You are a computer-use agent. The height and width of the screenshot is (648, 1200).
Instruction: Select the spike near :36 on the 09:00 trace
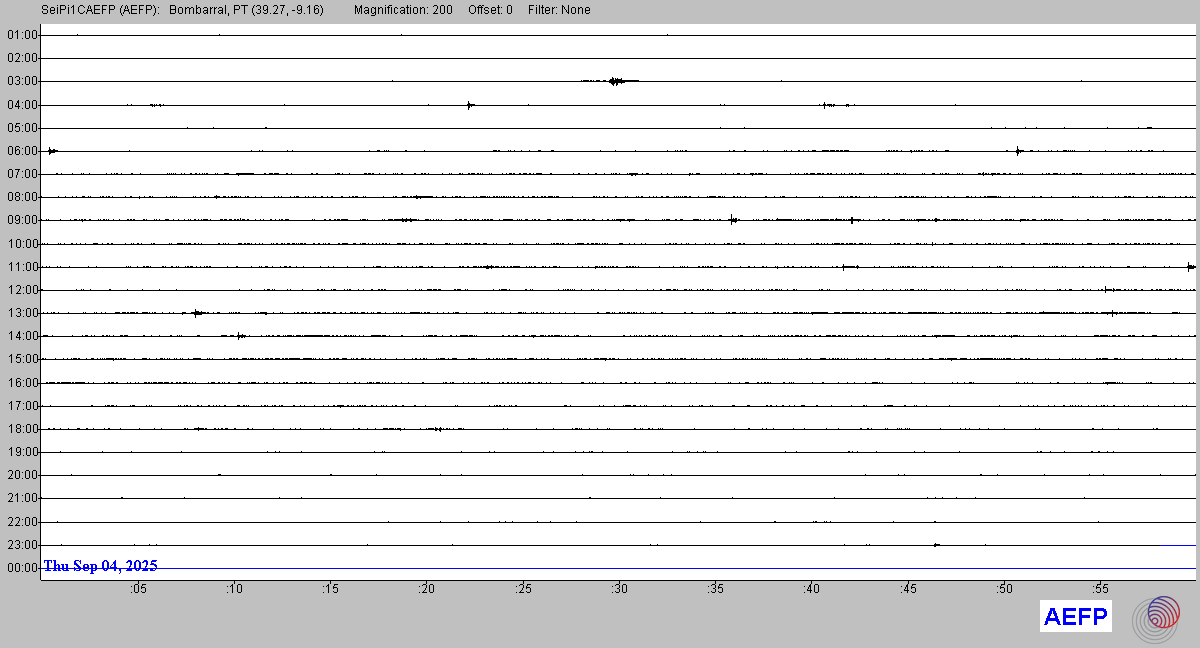(733, 220)
